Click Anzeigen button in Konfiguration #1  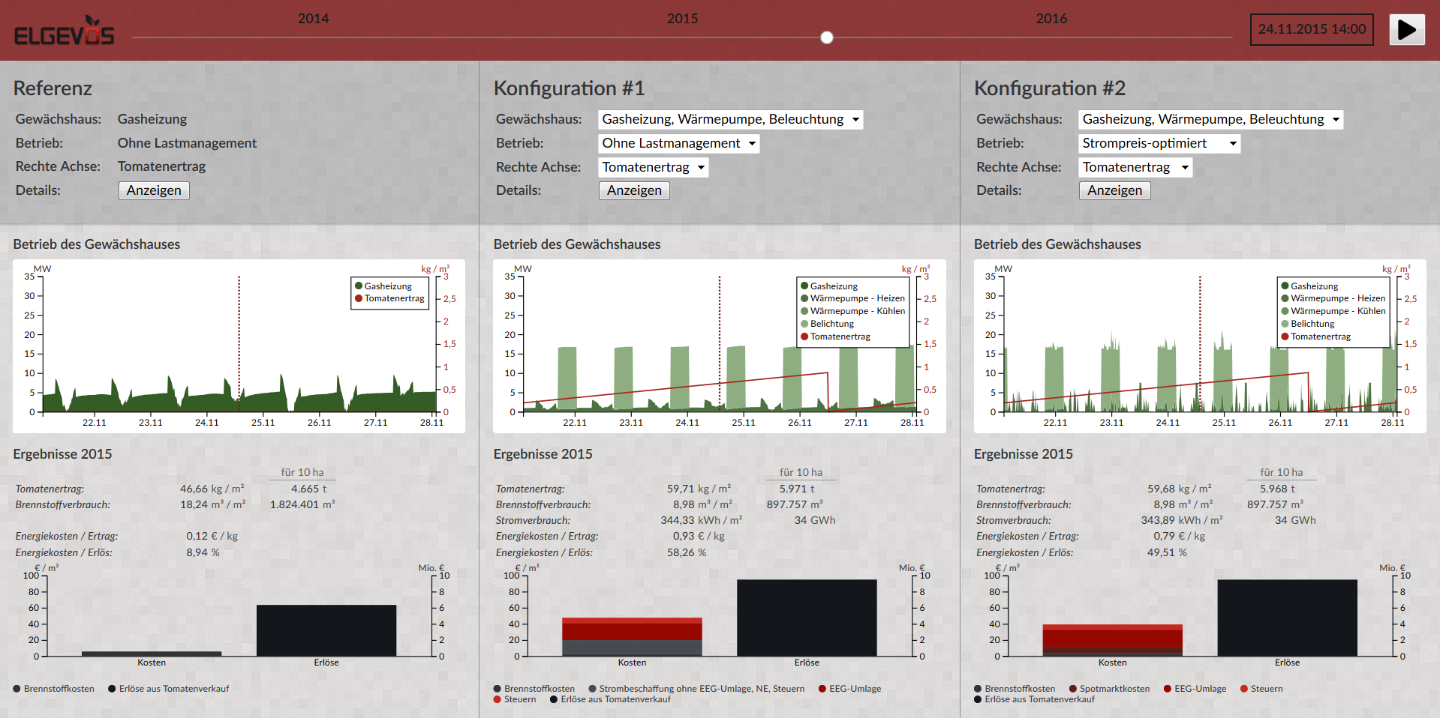634,190
